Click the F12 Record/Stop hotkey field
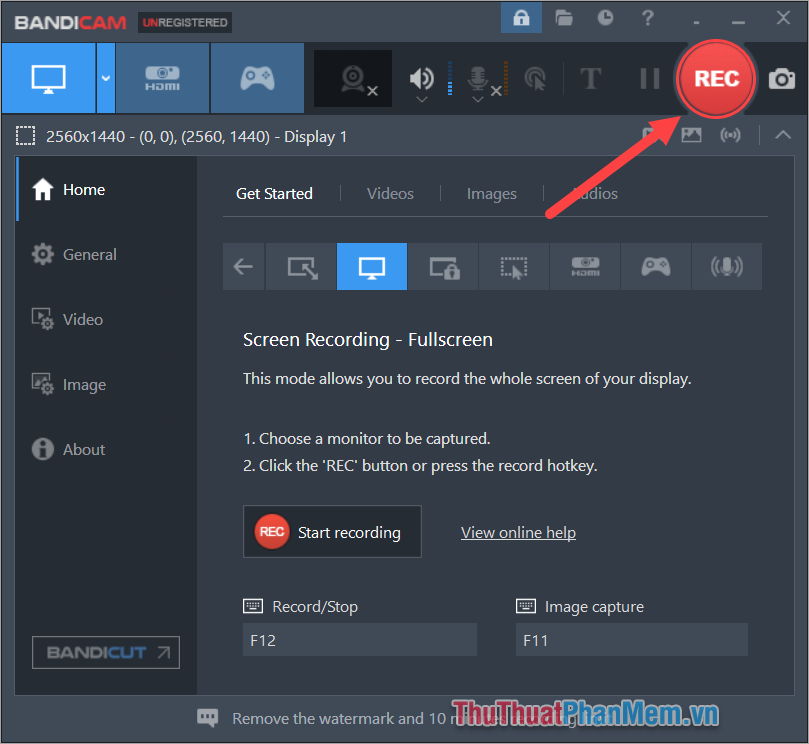Screen dimensions: 809x744 pyautogui.click(x=359, y=639)
